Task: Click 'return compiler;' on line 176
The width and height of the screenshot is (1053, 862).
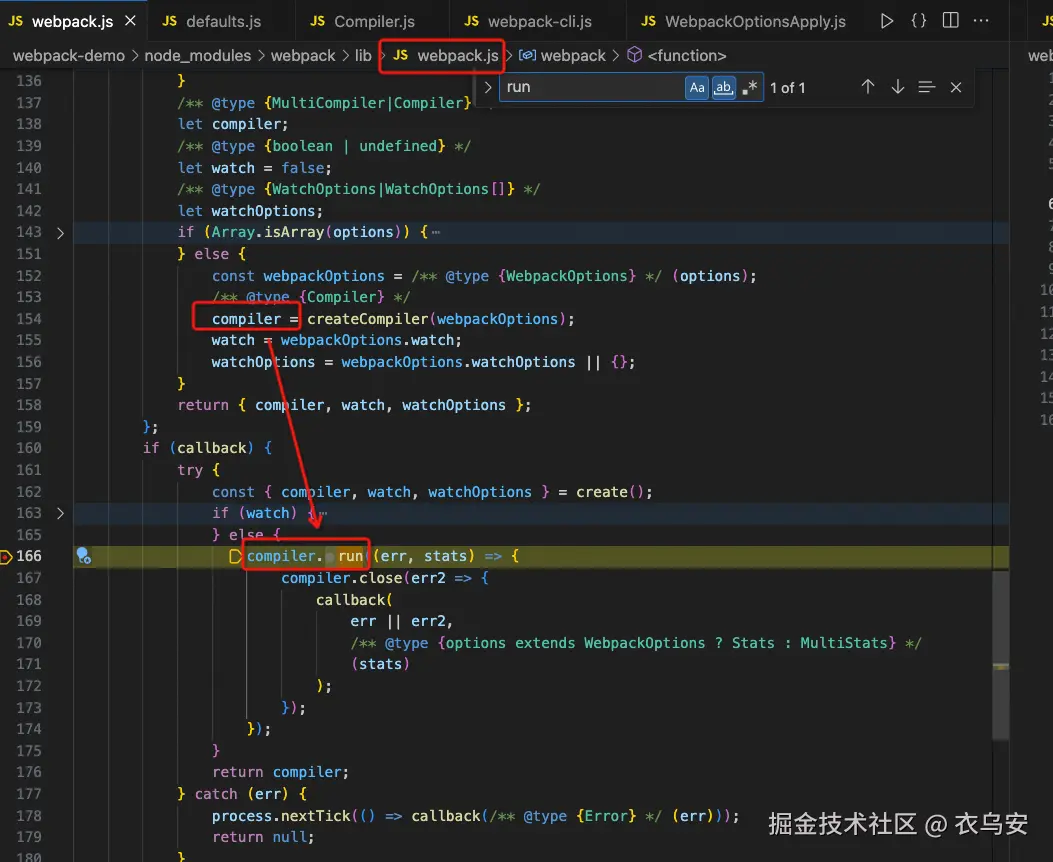Action: pyautogui.click(x=281, y=772)
